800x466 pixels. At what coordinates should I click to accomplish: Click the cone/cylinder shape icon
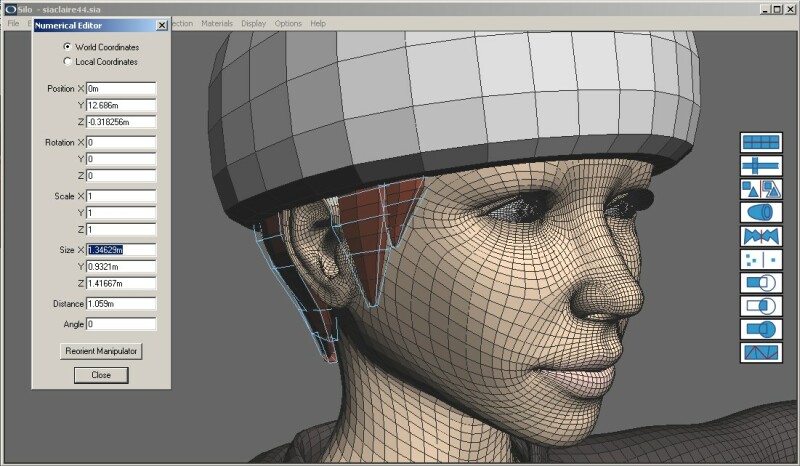(x=760, y=213)
